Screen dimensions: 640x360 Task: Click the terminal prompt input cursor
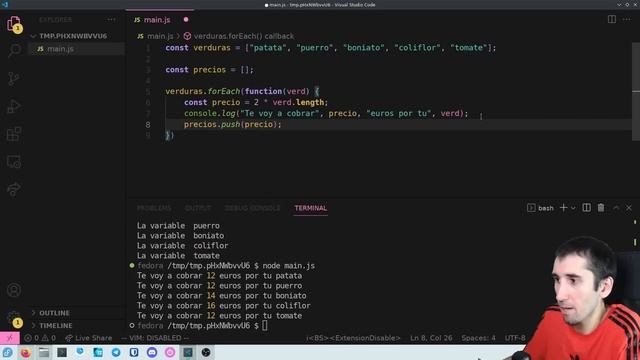pos(265,326)
